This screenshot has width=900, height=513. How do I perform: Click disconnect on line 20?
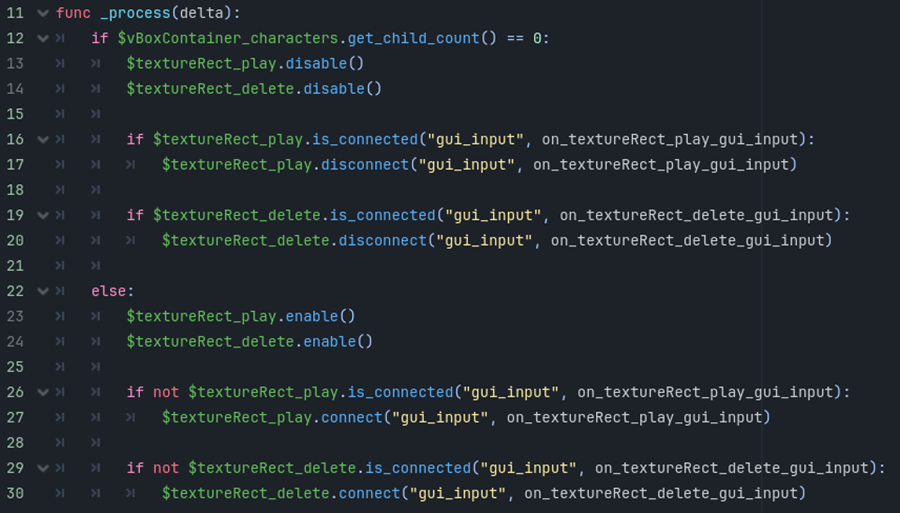[383, 240]
